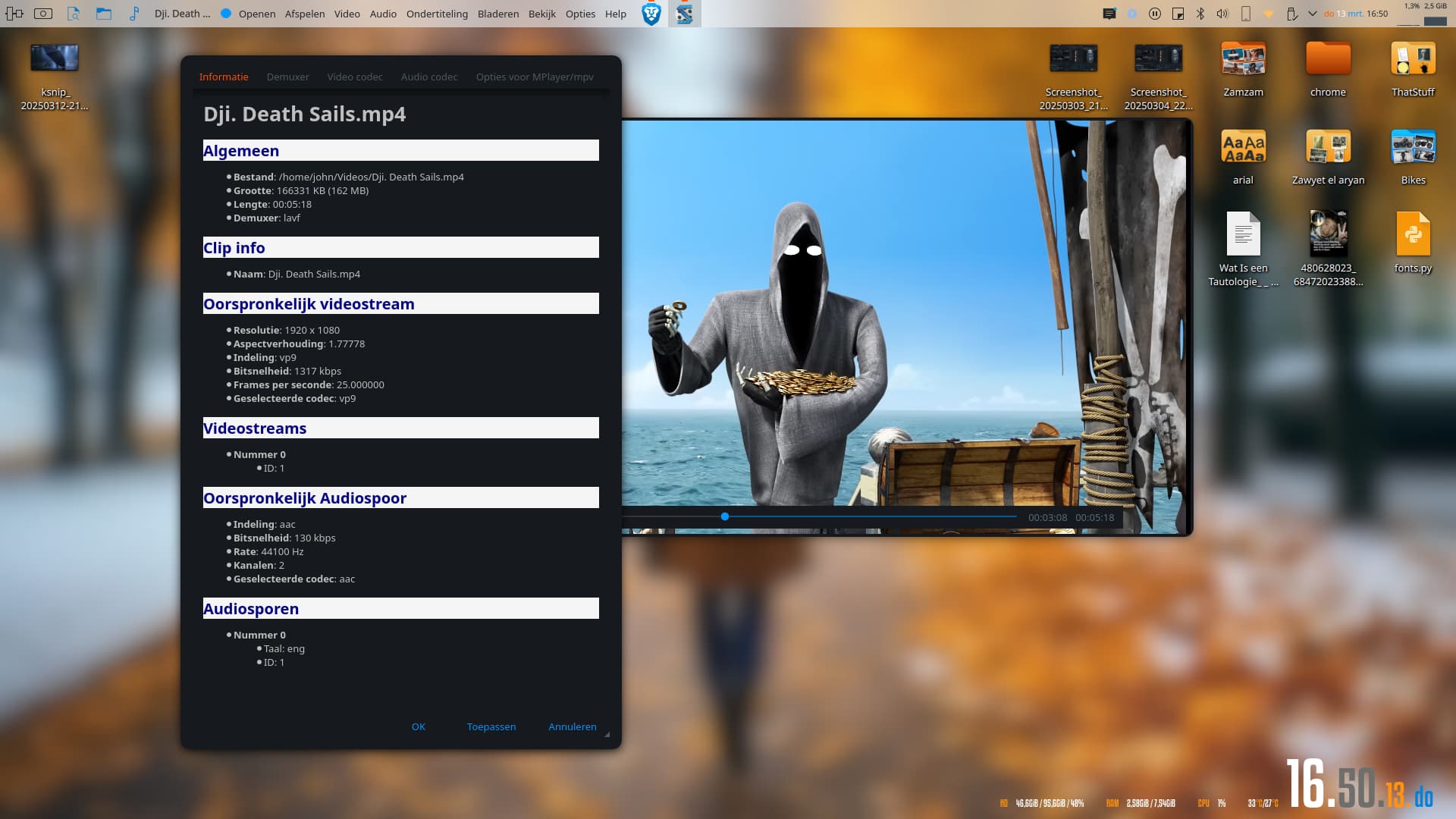Open the Bladeren menu
The image size is (1456, 819).
(498, 14)
